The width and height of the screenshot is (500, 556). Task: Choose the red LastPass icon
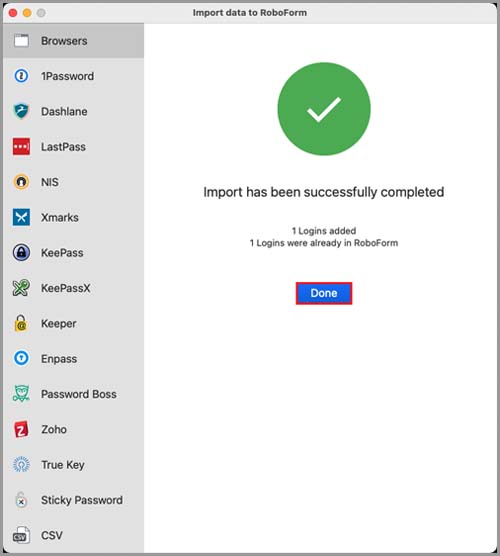click(21, 146)
